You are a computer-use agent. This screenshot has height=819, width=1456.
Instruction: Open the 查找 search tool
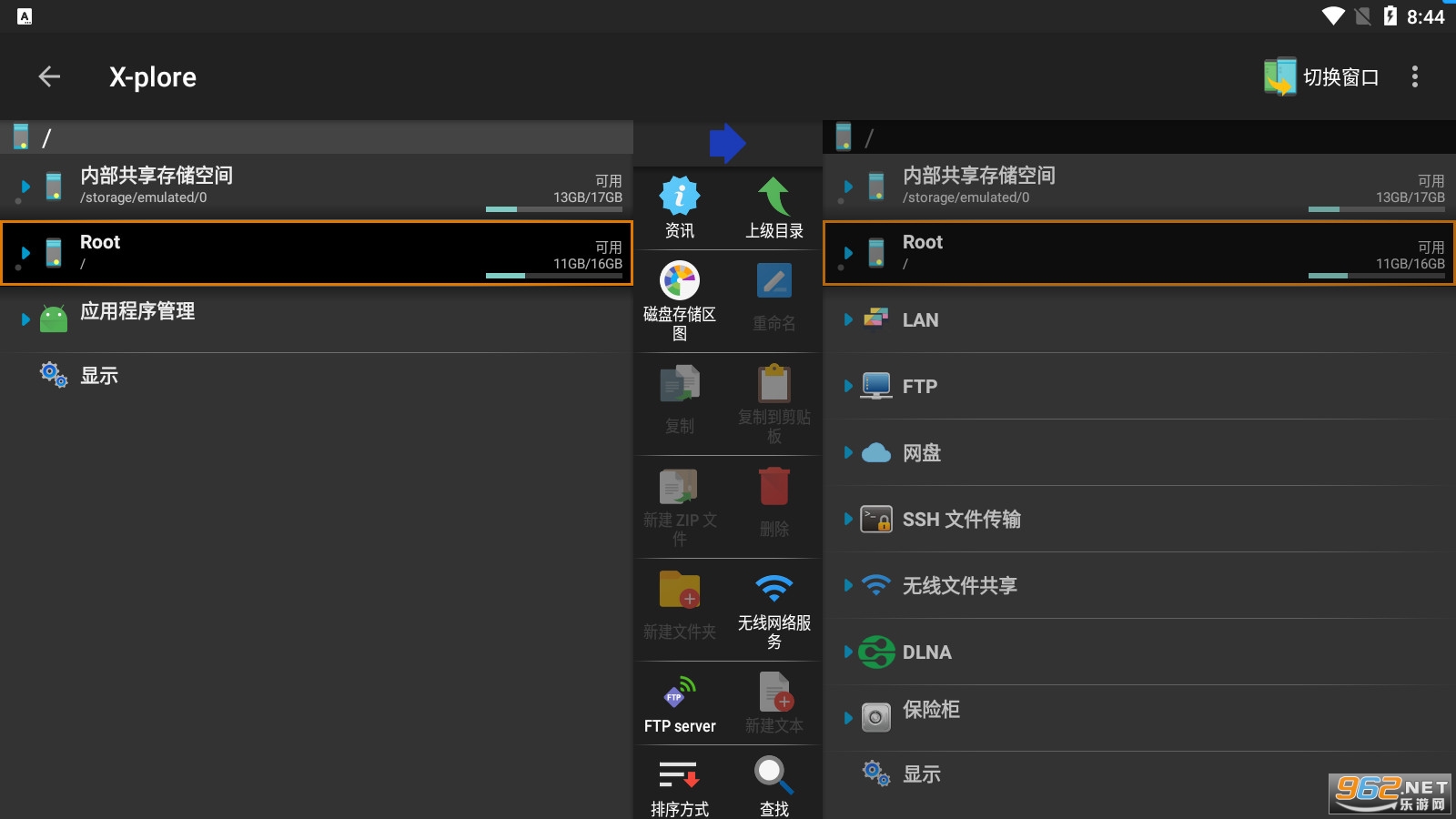pyautogui.click(x=774, y=787)
